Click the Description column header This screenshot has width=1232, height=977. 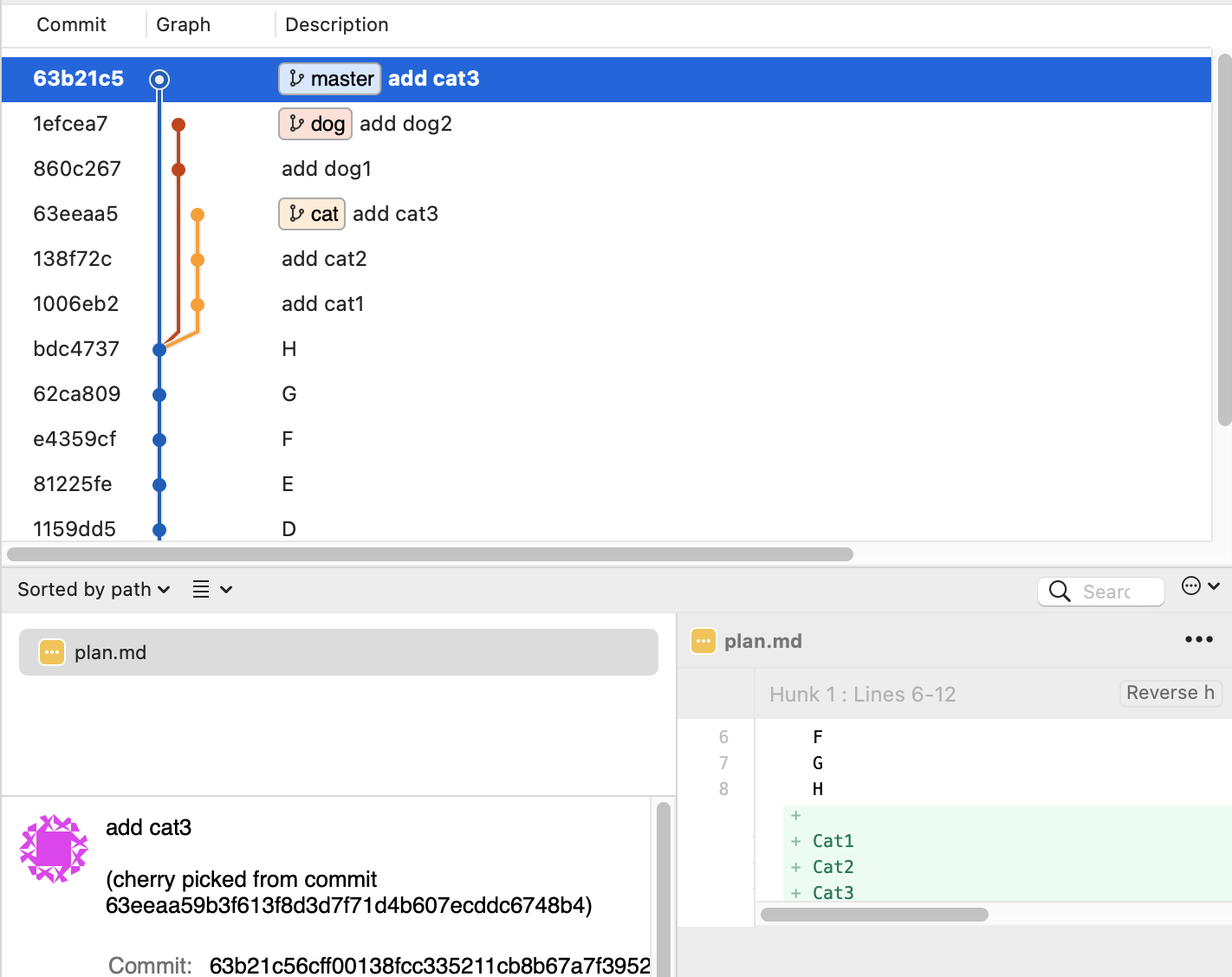pyautogui.click(x=337, y=25)
